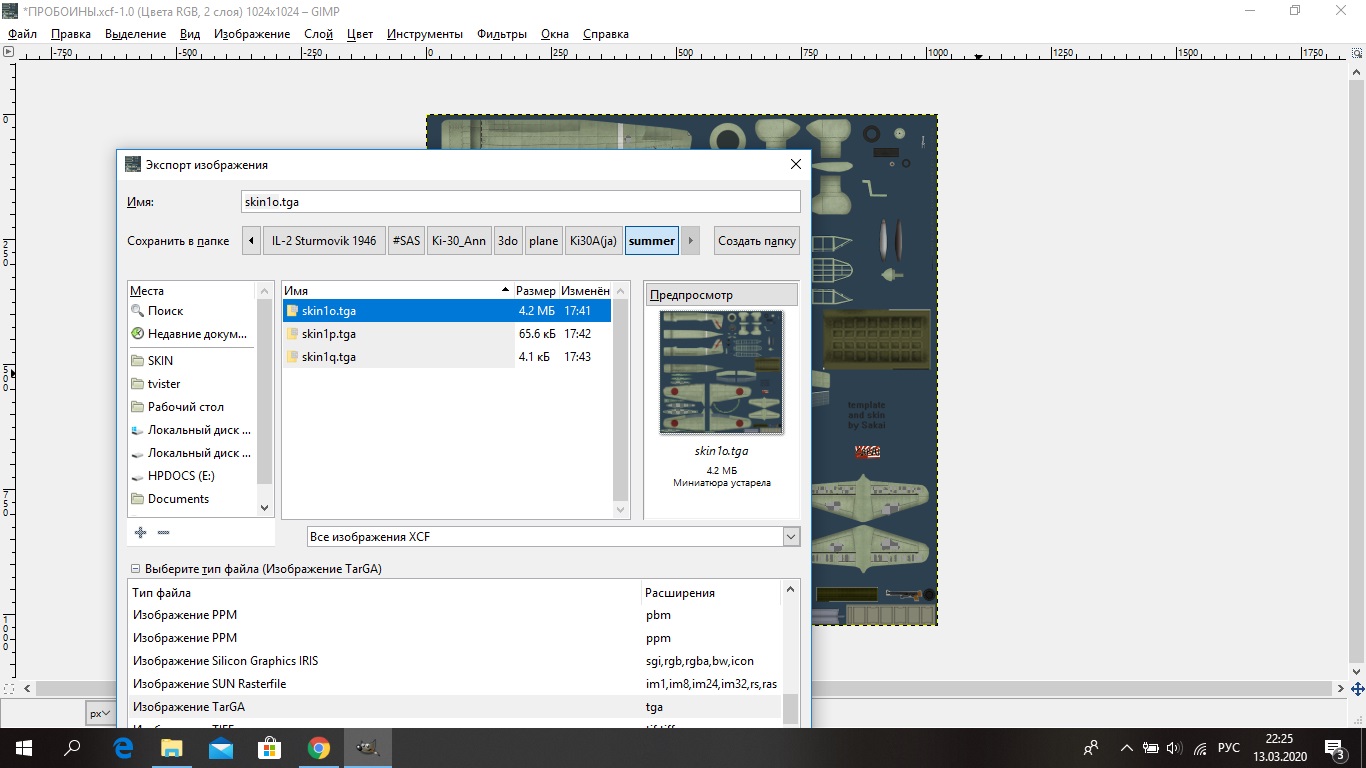Click the up arrow of the file type list scrollbar
The image size is (1366, 768).
pos(792,590)
